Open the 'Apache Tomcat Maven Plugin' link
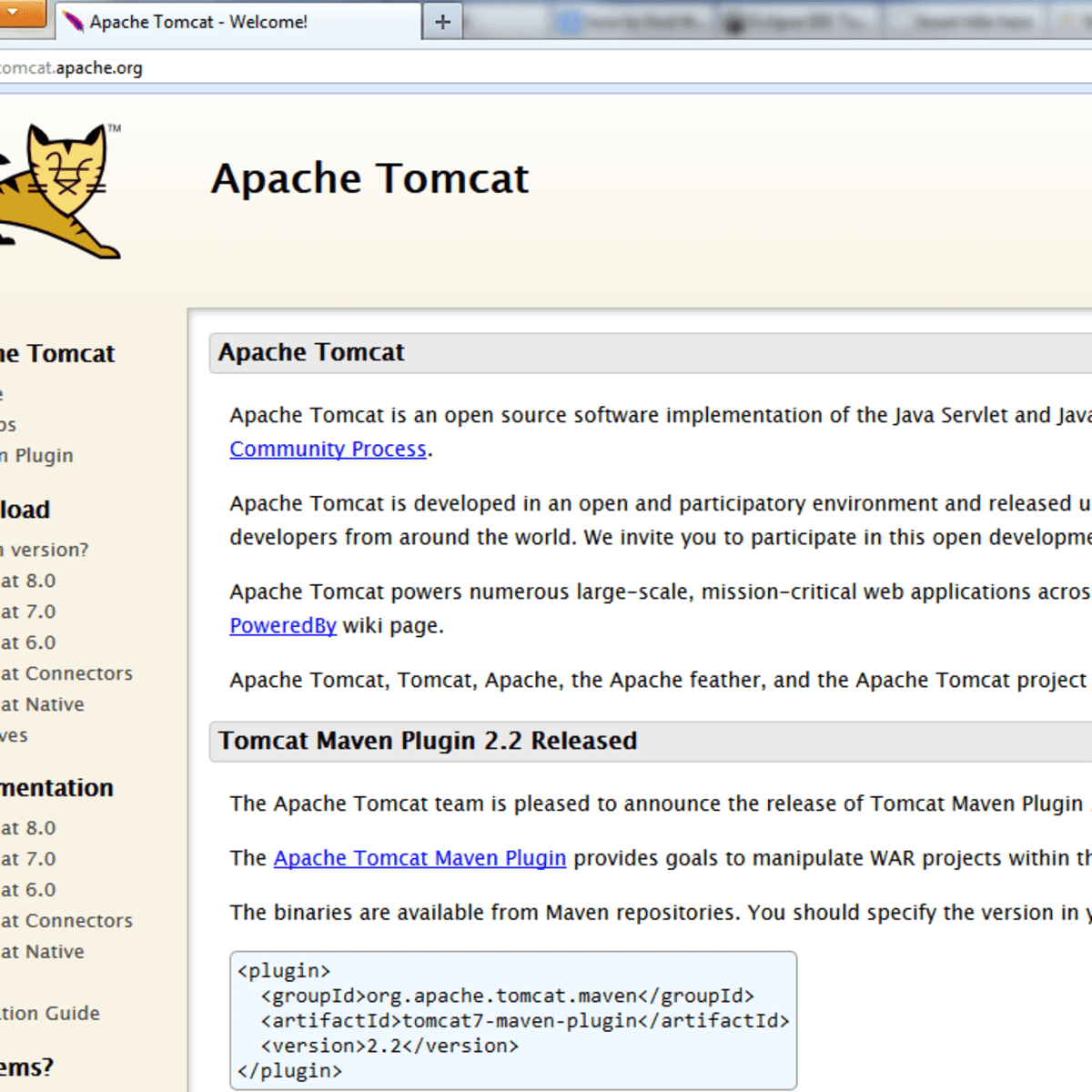Screen dimensions: 1092x1092 tap(420, 858)
